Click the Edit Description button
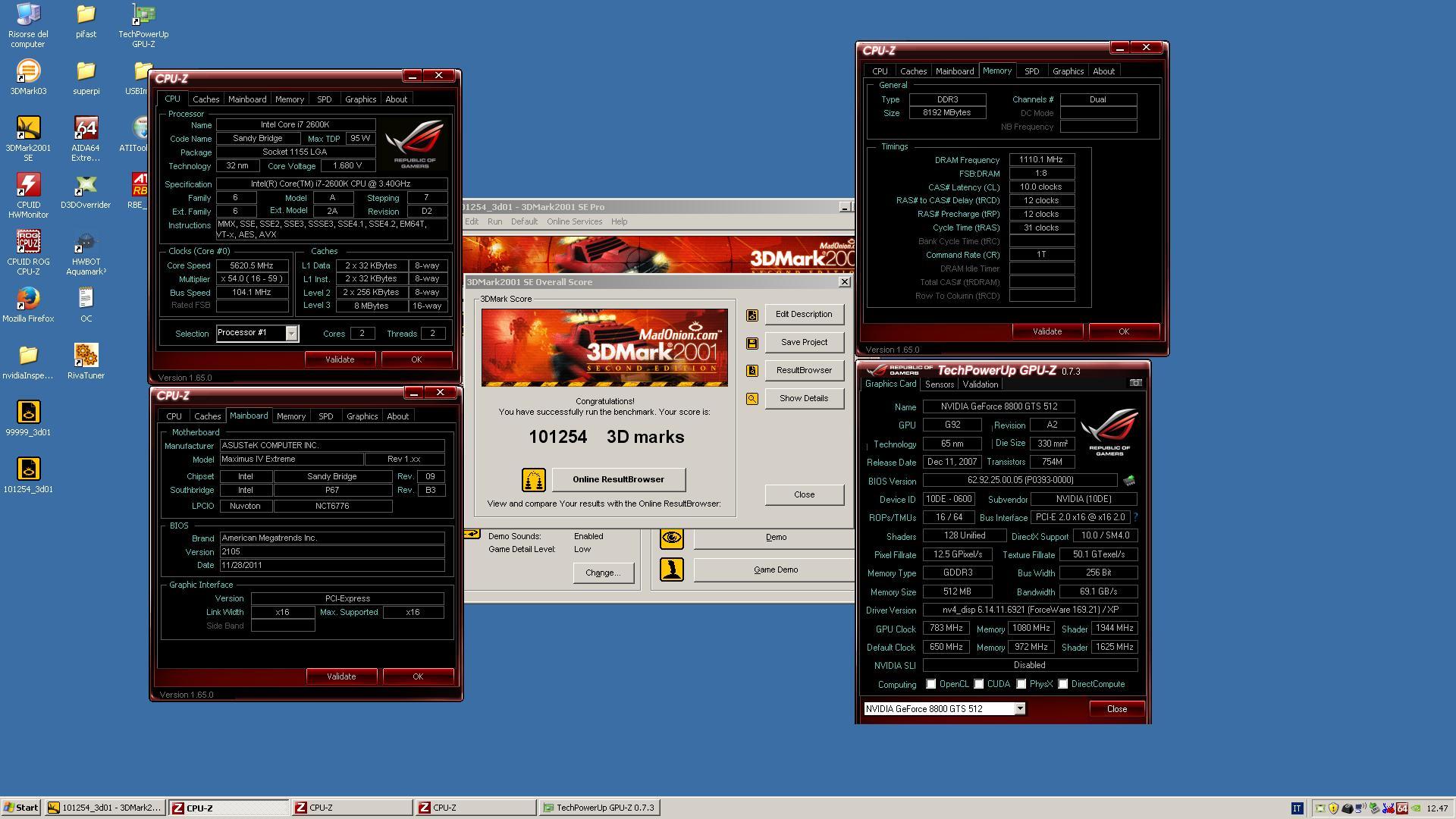Image resolution: width=1456 pixels, height=819 pixels. tap(804, 314)
